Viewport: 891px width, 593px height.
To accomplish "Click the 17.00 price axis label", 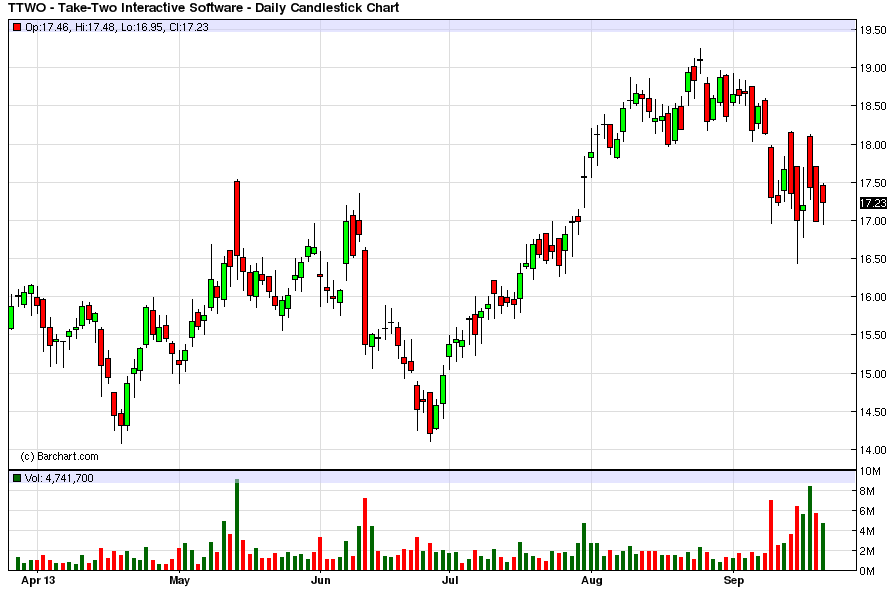I will [x=872, y=221].
